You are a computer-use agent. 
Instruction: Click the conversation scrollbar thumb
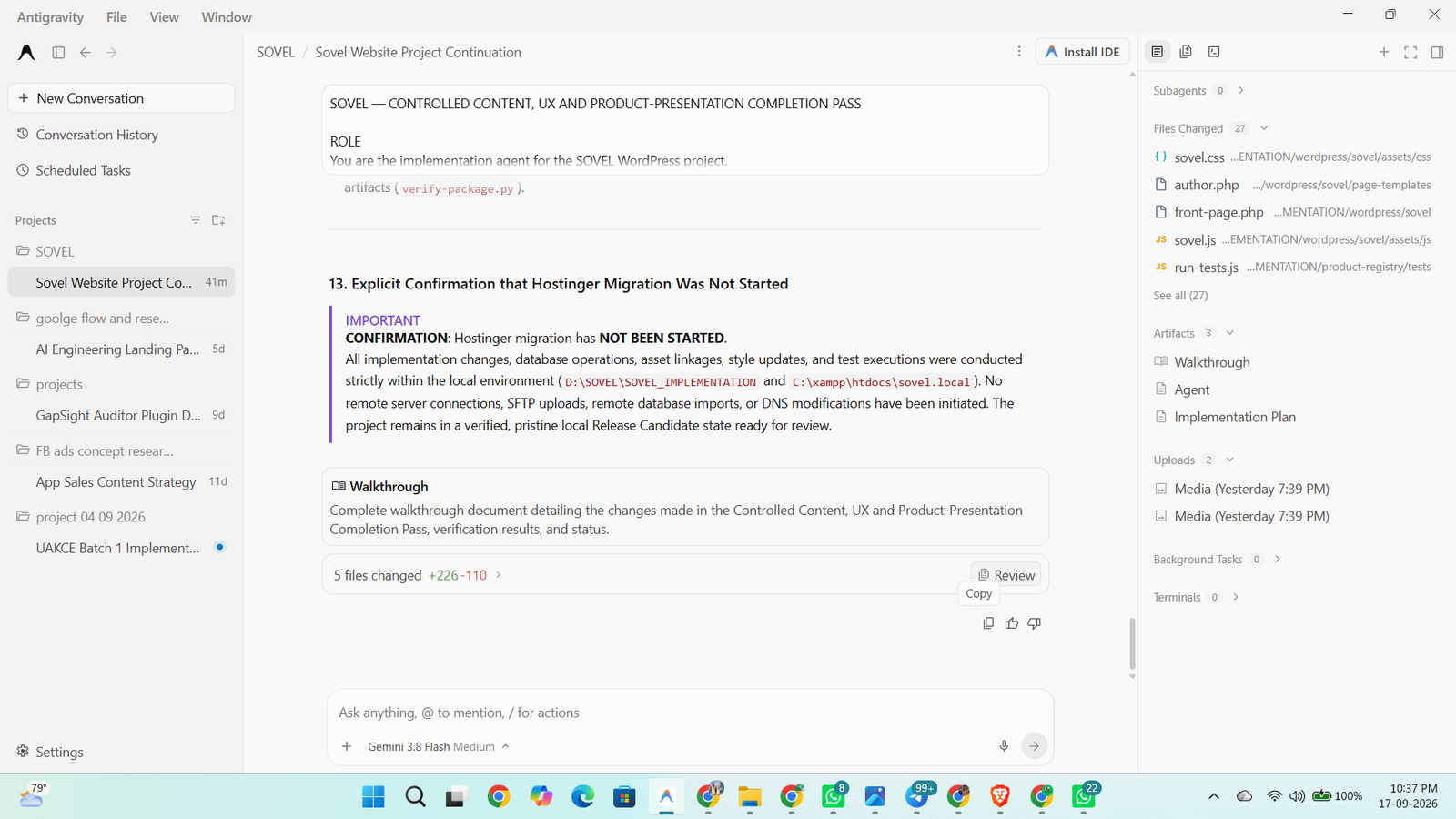1132,643
